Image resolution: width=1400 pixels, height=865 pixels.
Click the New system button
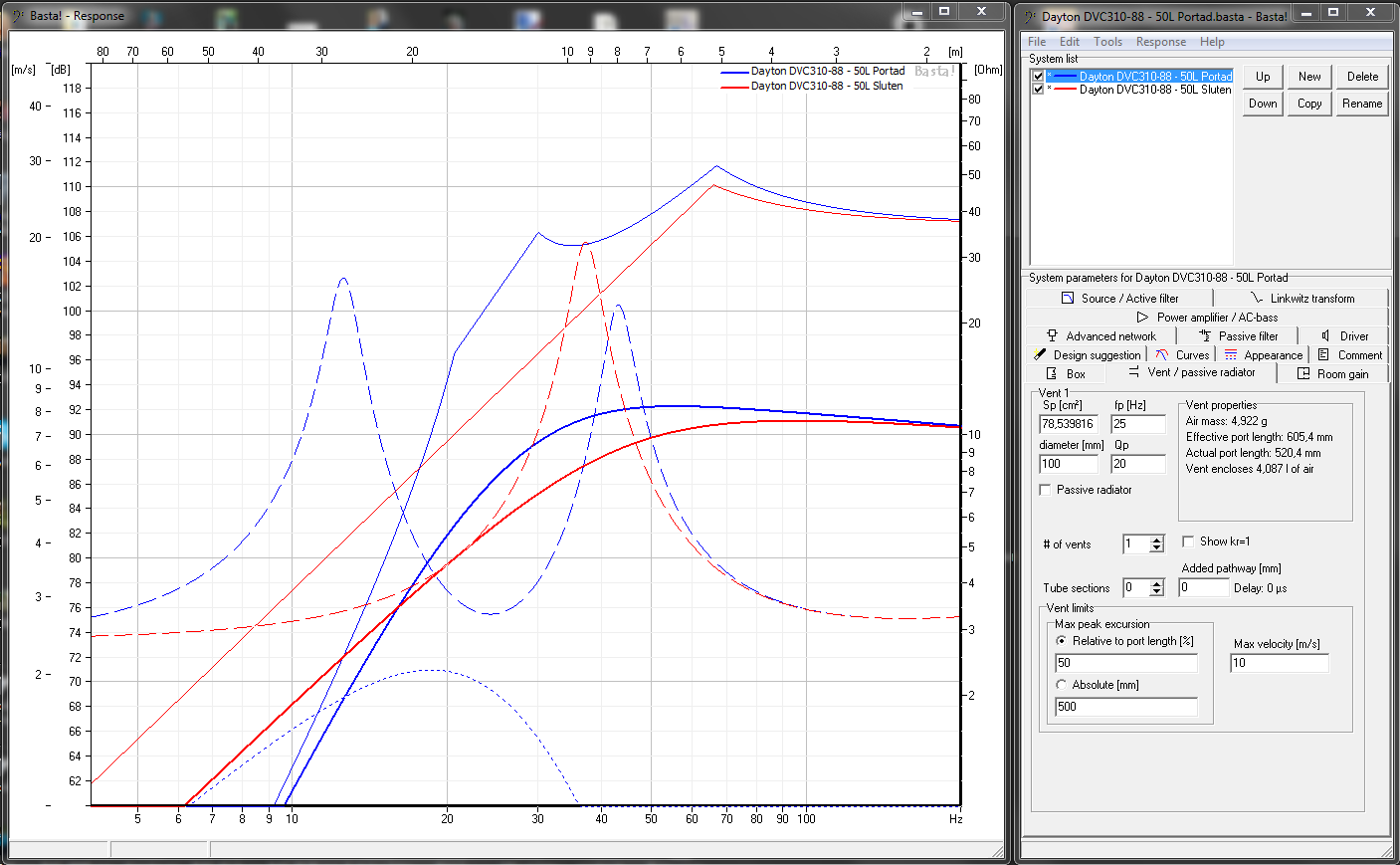pos(1309,77)
